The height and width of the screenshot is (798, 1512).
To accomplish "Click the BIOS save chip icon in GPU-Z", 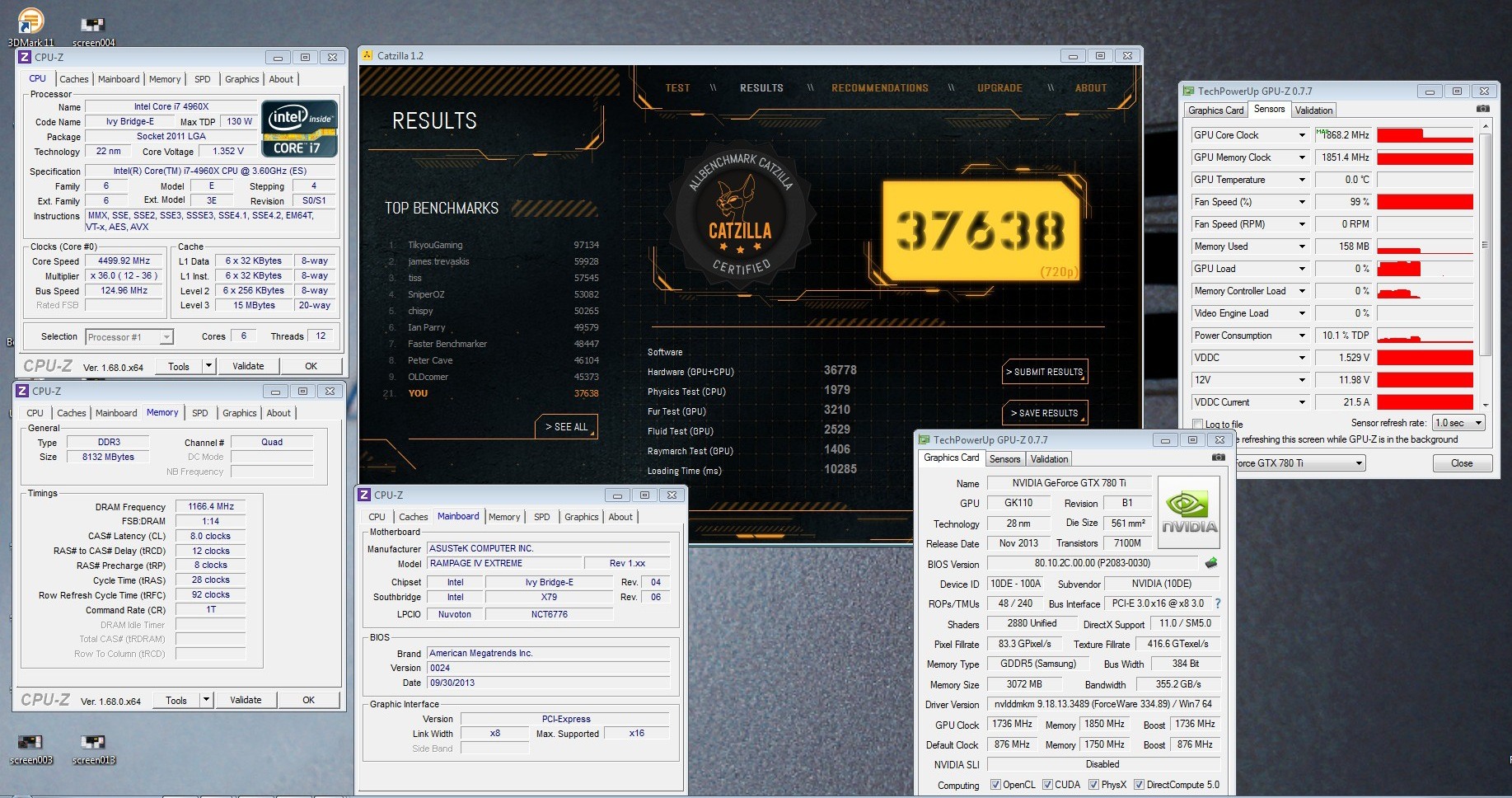I will (1210, 564).
